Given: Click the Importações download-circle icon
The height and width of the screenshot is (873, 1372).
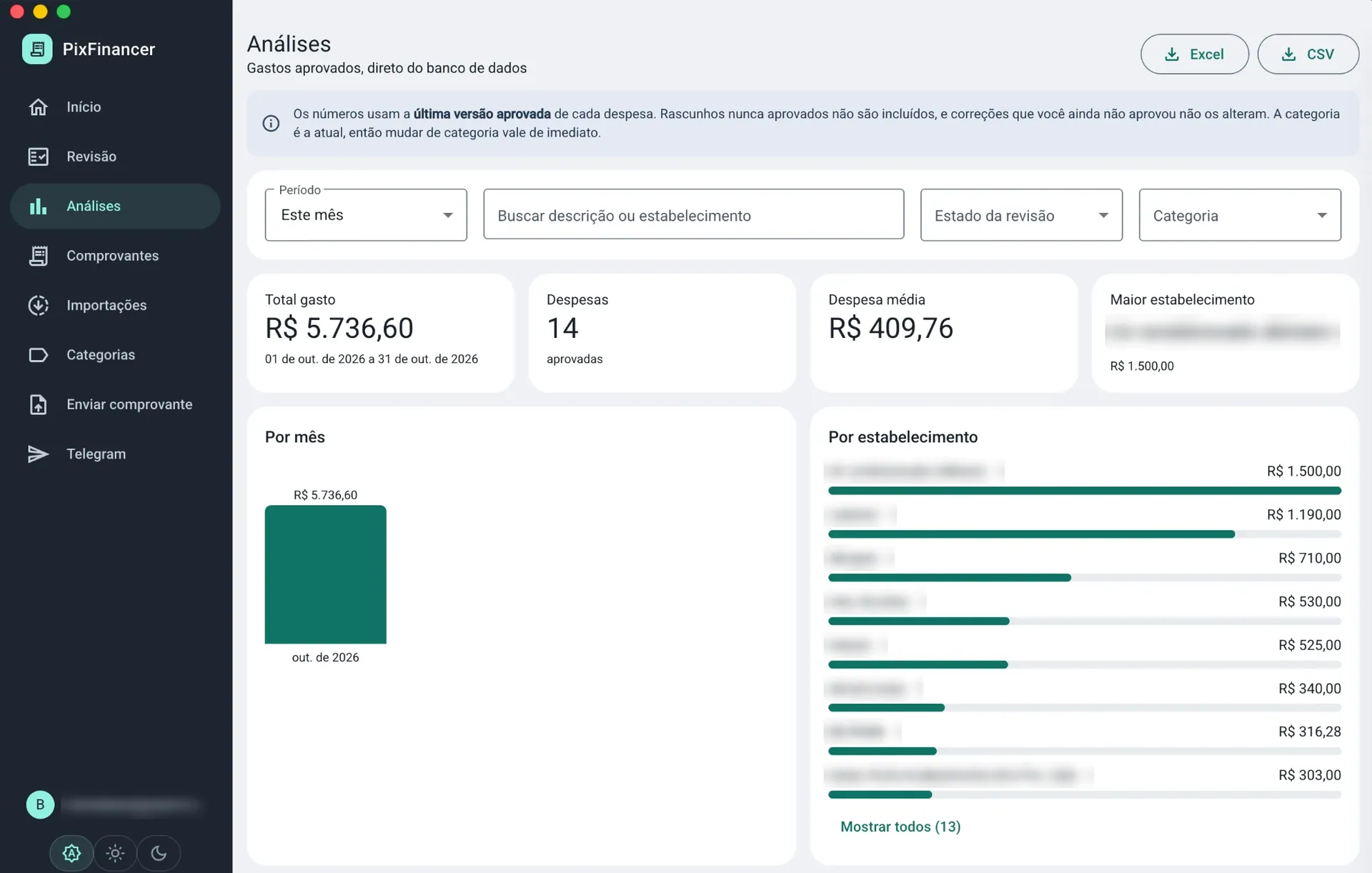Looking at the screenshot, I should pyautogui.click(x=38, y=305).
